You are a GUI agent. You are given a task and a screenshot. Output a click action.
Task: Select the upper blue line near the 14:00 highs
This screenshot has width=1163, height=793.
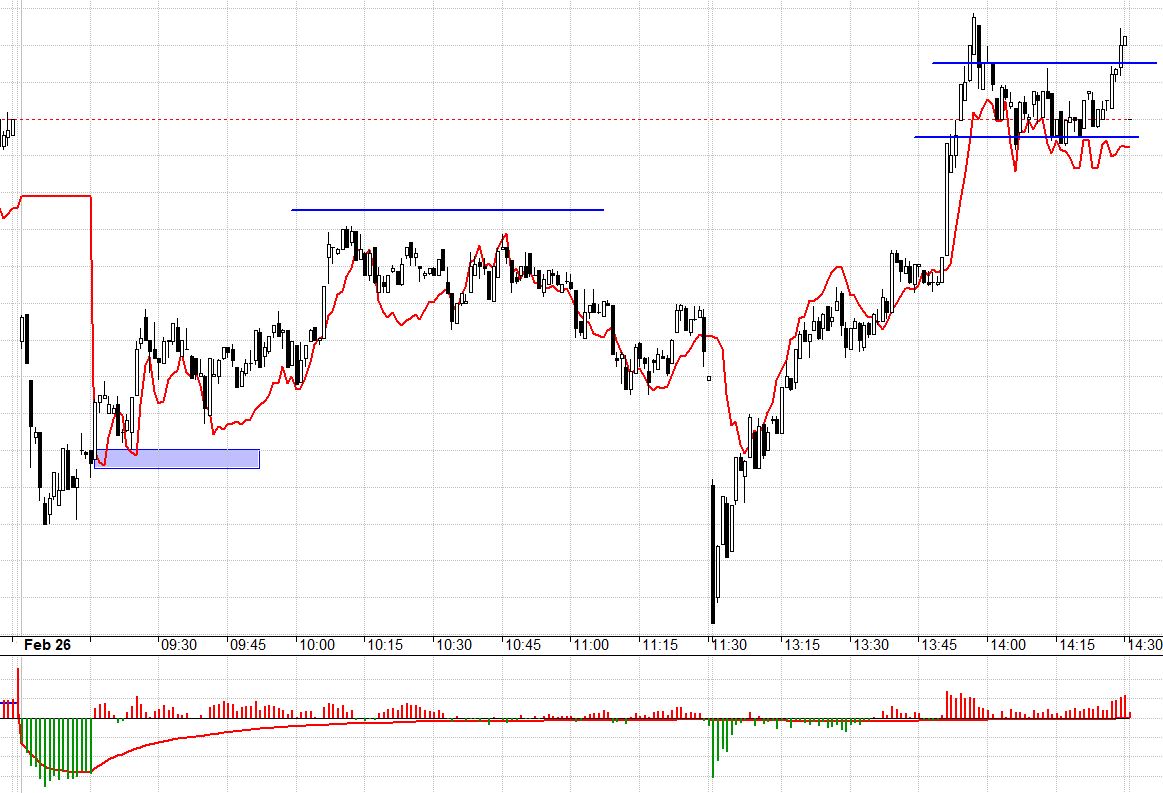coord(1044,63)
